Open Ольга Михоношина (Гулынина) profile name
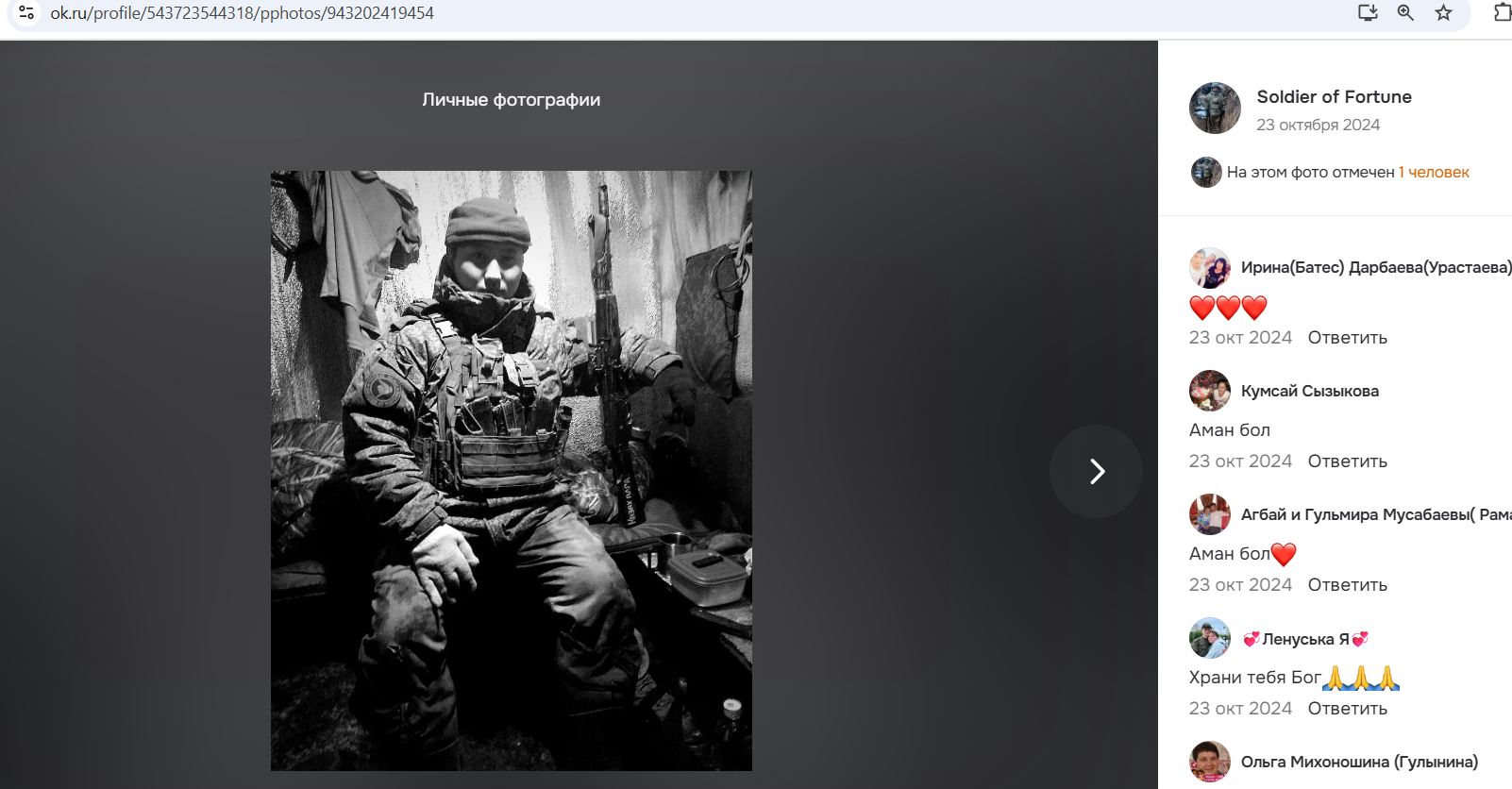This screenshot has width=1512, height=789. click(x=1359, y=762)
